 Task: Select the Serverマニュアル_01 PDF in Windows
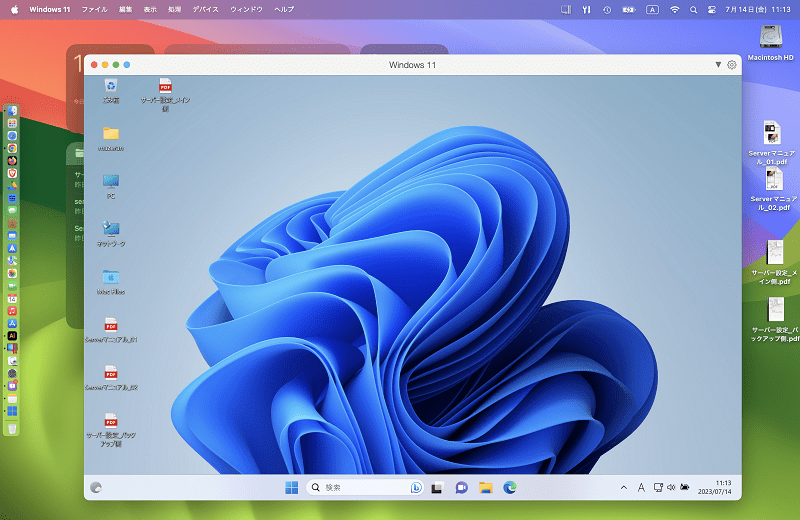[111, 330]
